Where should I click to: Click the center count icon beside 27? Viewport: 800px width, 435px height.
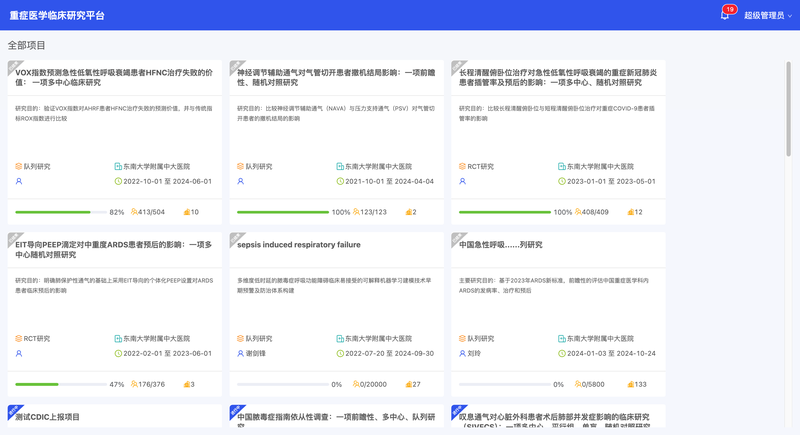click(409, 384)
